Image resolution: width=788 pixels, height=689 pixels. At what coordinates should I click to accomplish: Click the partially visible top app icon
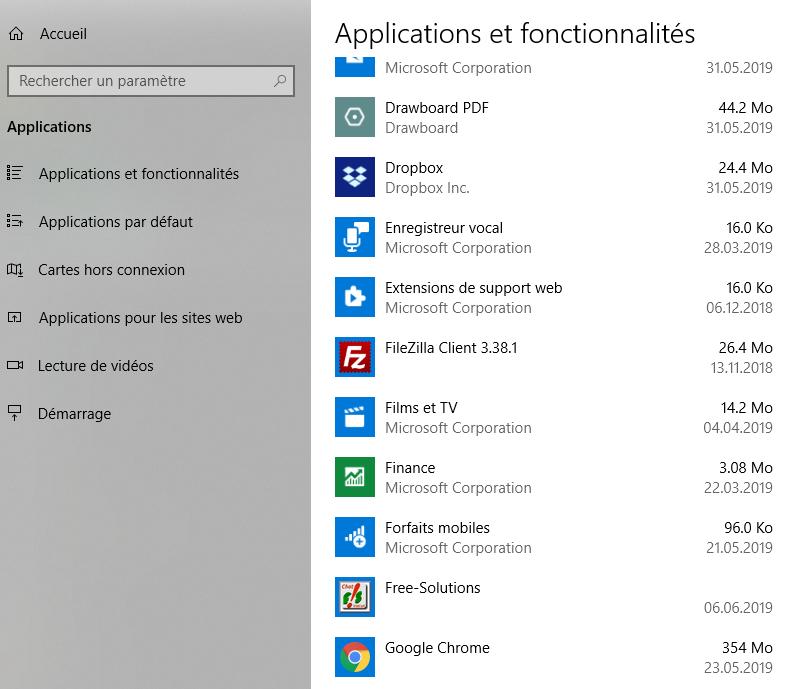tap(355, 67)
